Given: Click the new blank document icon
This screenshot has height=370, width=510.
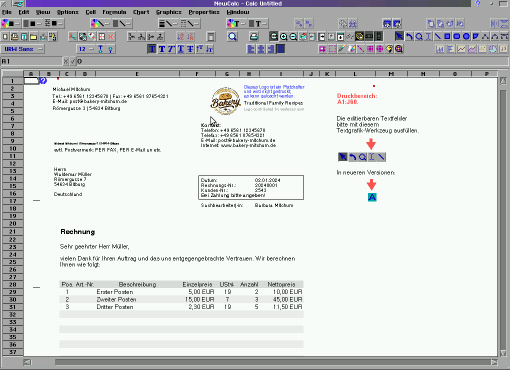Looking at the screenshot, I should coord(5,37).
